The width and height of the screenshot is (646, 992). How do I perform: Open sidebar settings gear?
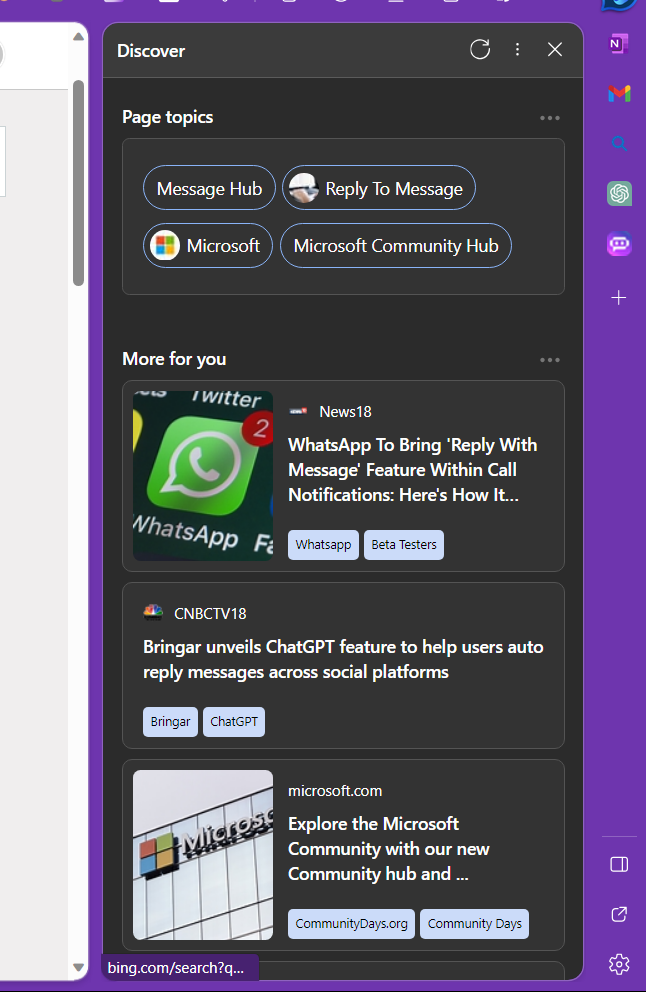pos(619,964)
